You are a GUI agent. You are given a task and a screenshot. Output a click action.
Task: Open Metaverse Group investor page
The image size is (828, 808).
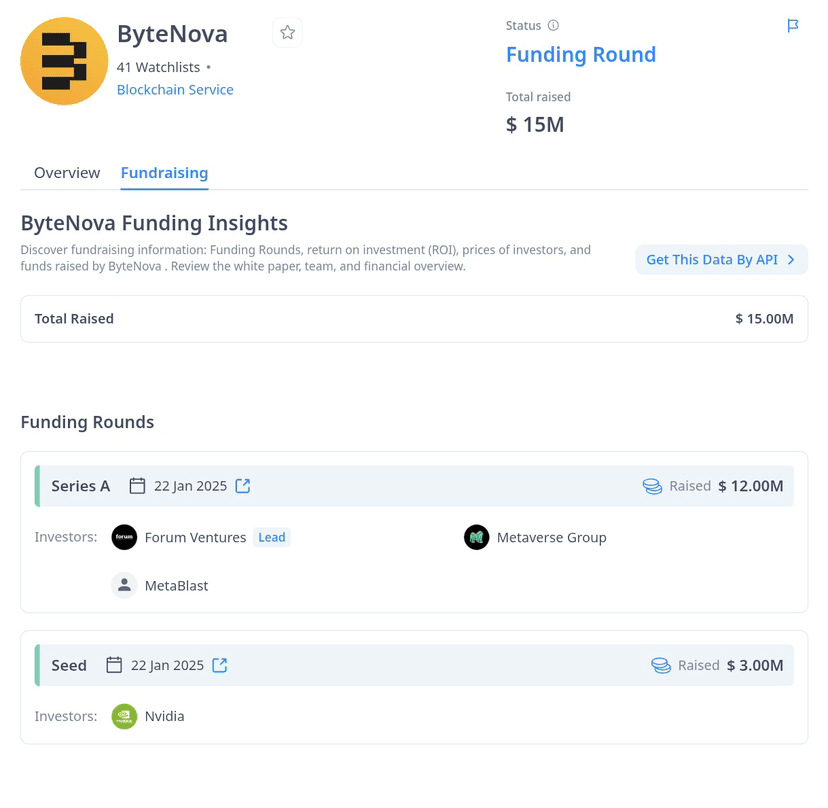click(551, 538)
